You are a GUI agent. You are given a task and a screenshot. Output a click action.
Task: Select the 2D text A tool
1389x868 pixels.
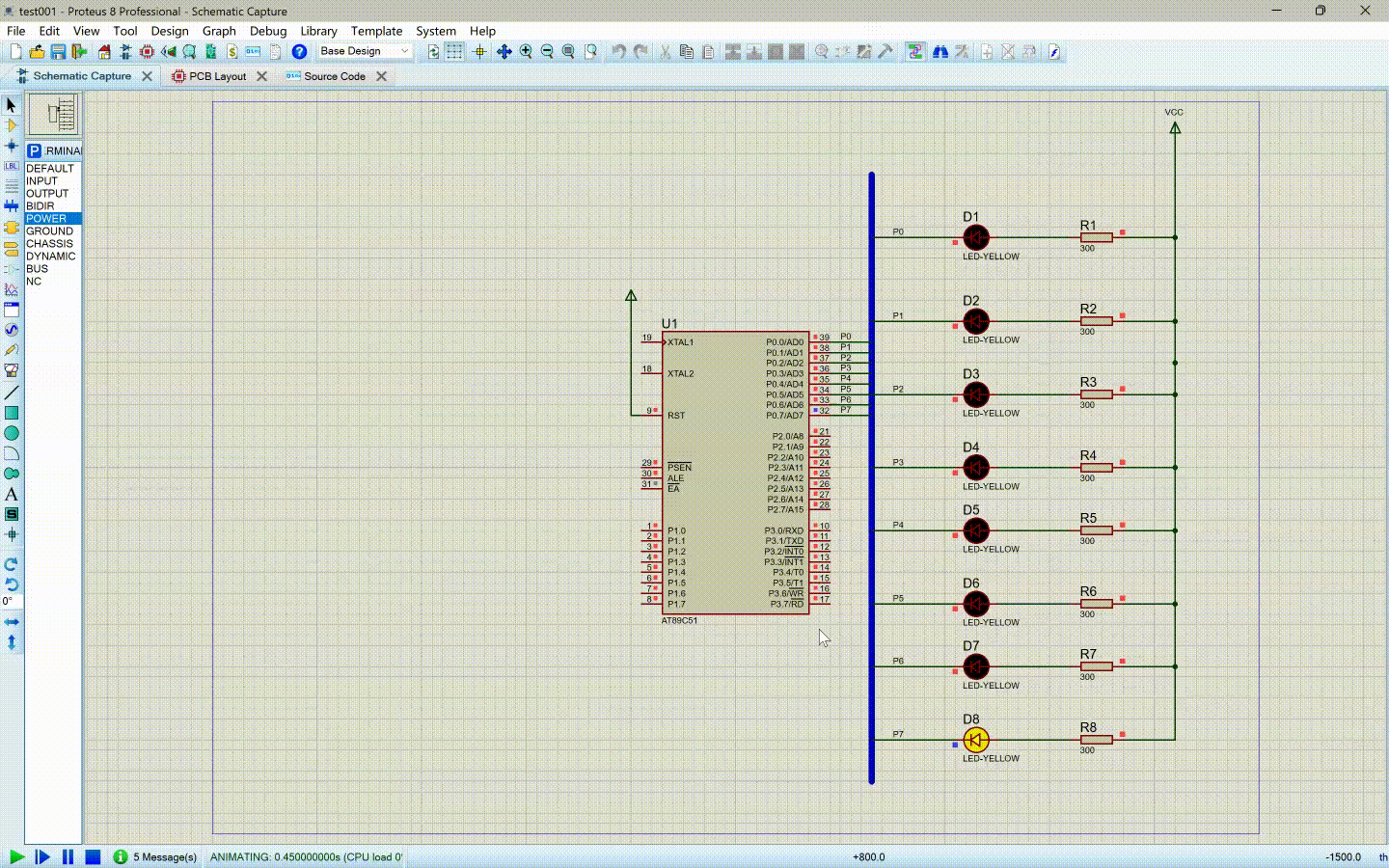tap(12, 494)
